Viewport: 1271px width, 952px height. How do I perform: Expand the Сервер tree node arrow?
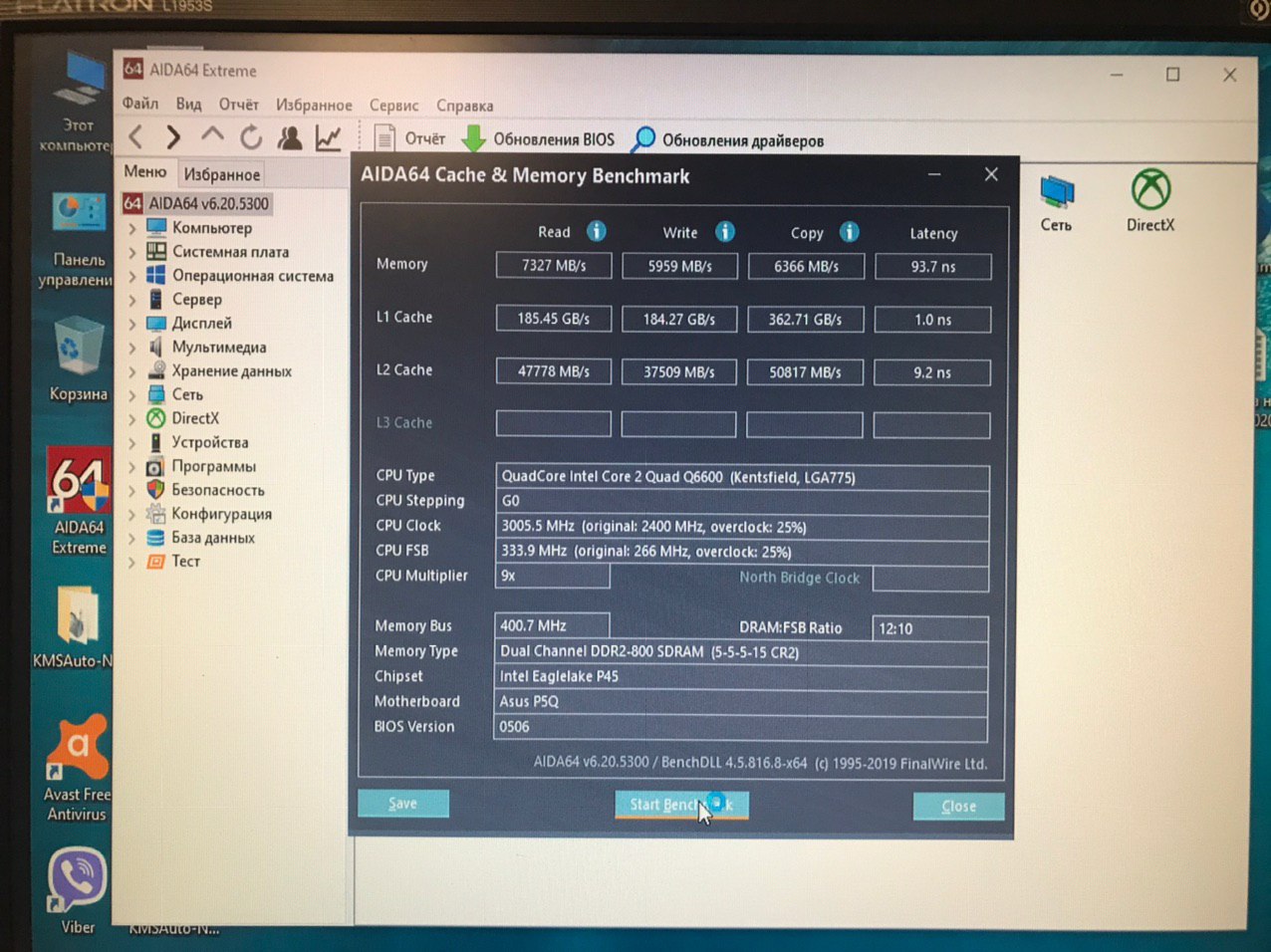(131, 300)
